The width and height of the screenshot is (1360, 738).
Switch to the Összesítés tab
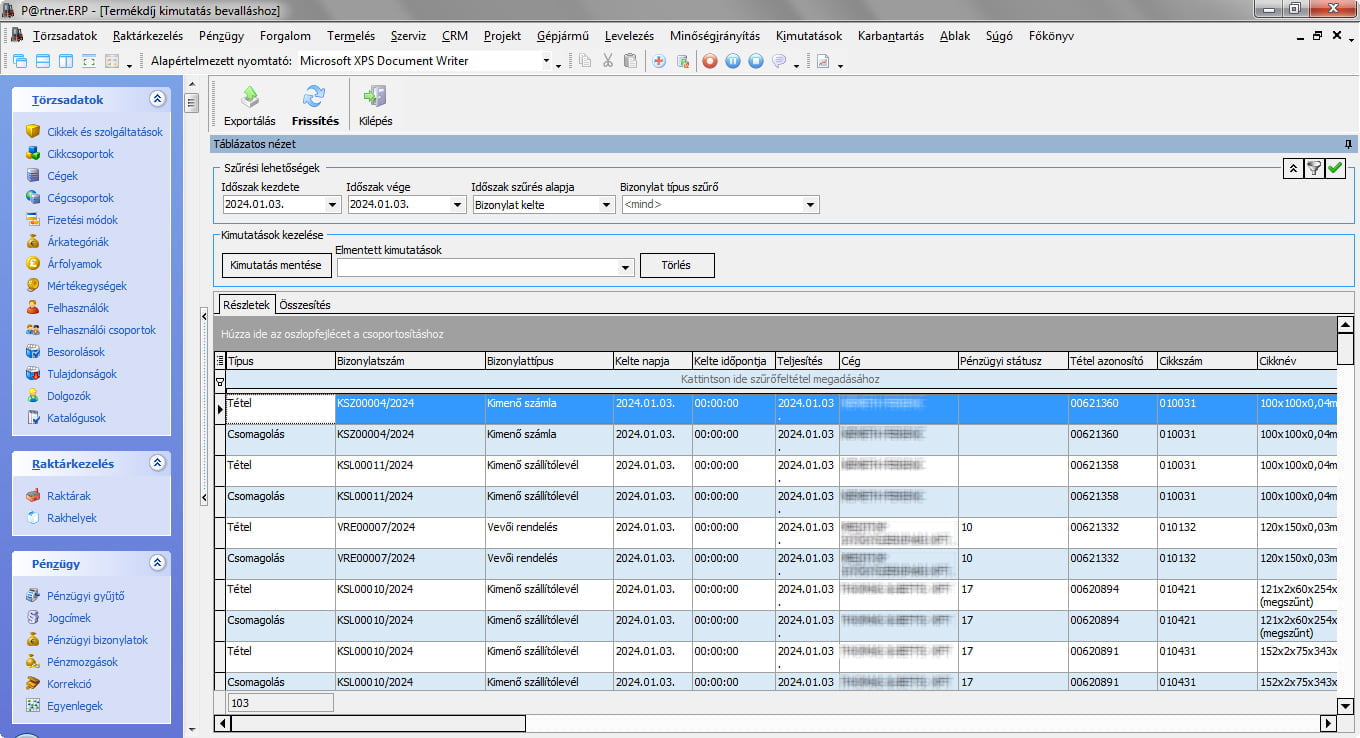[x=305, y=305]
